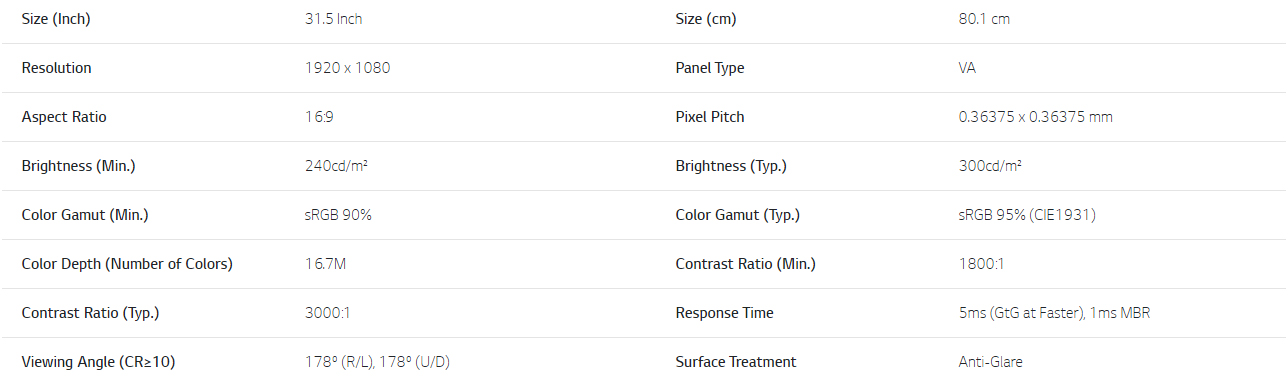The width and height of the screenshot is (1288, 386).
Task: Click the Pixel Pitch label
Action: (710, 117)
